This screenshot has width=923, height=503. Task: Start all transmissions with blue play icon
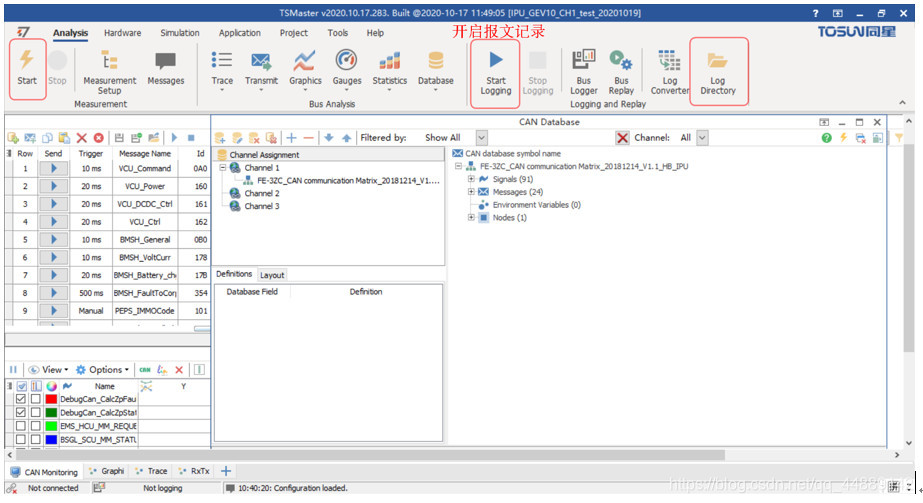point(174,138)
